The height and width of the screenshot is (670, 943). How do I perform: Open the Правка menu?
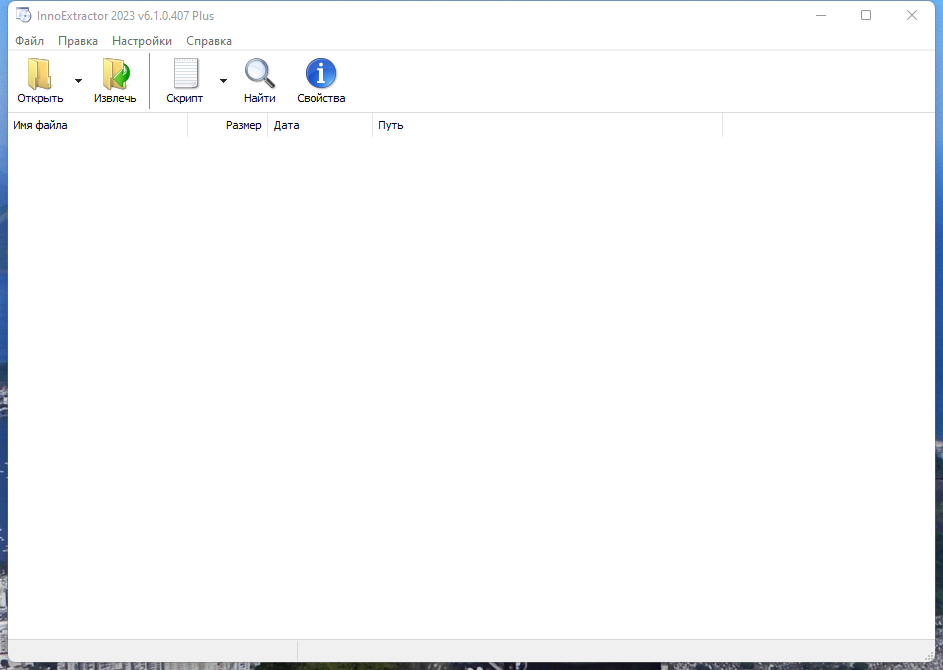tap(78, 41)
